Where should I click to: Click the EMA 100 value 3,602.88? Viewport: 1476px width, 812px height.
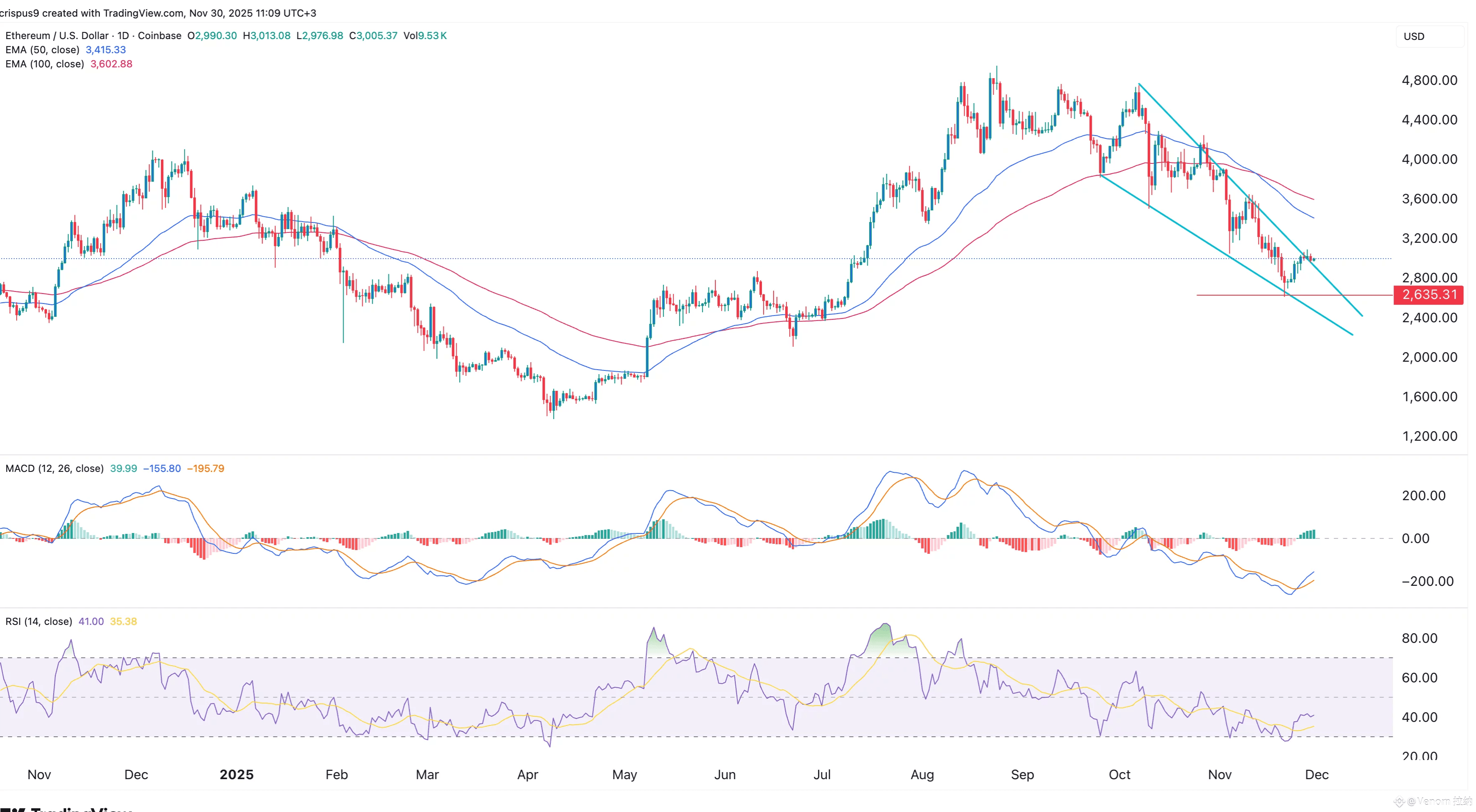point(111,64)
